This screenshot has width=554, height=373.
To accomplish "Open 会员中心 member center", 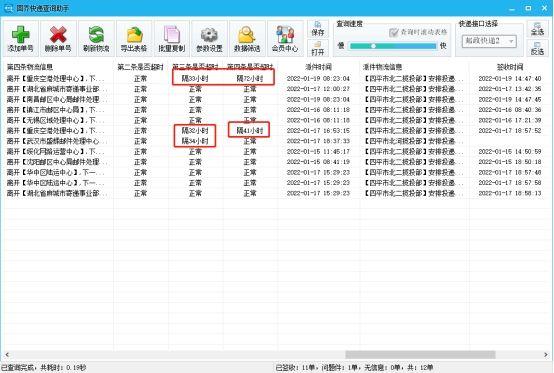I will [x=285, y=39].
